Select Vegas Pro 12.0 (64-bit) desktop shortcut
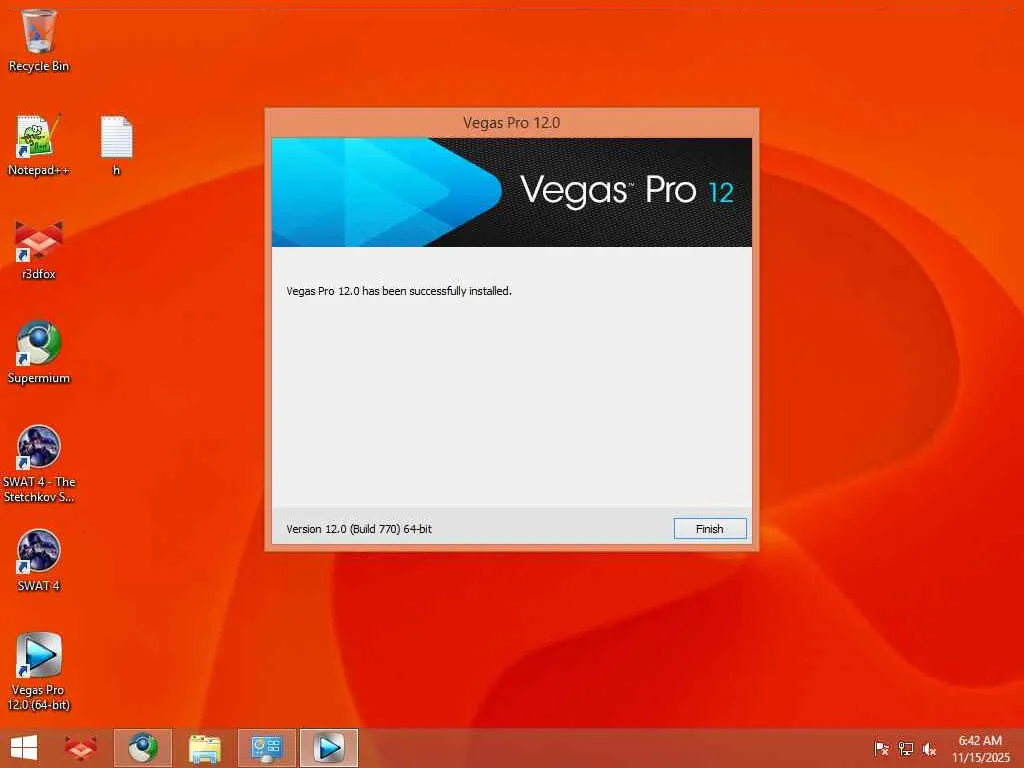The image size is (1024, 768). [x=39, y=672]
